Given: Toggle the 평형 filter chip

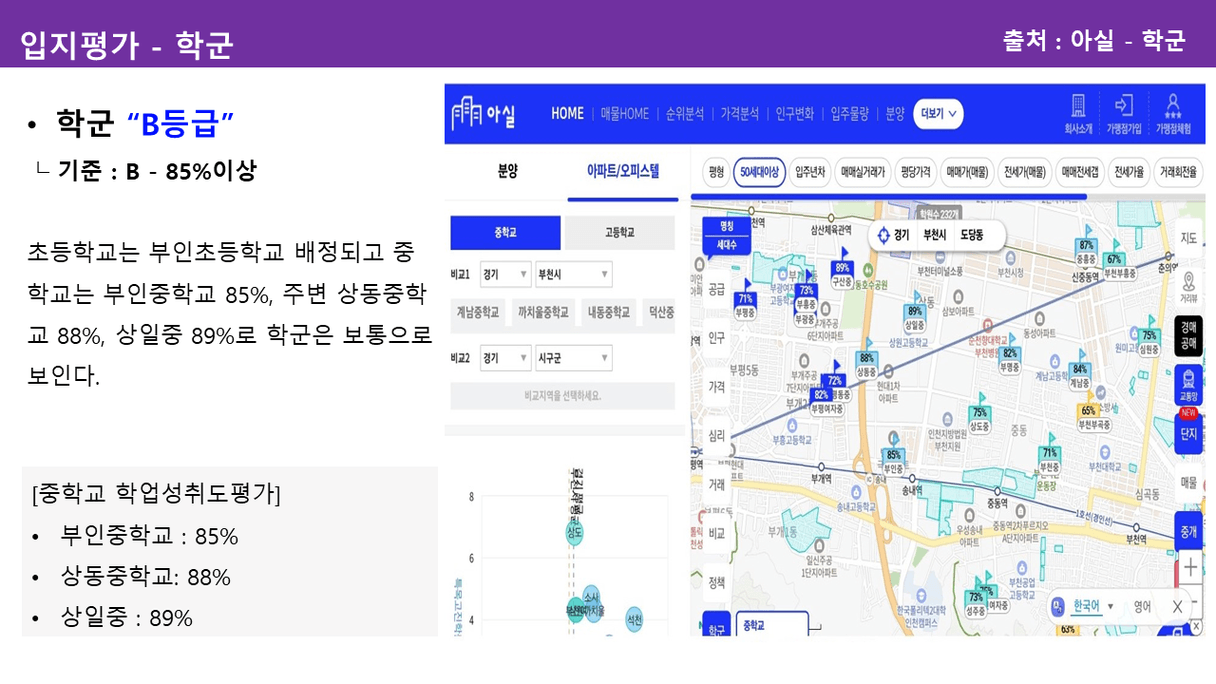Looking at the screenshot, I should (x=715, y=172).
